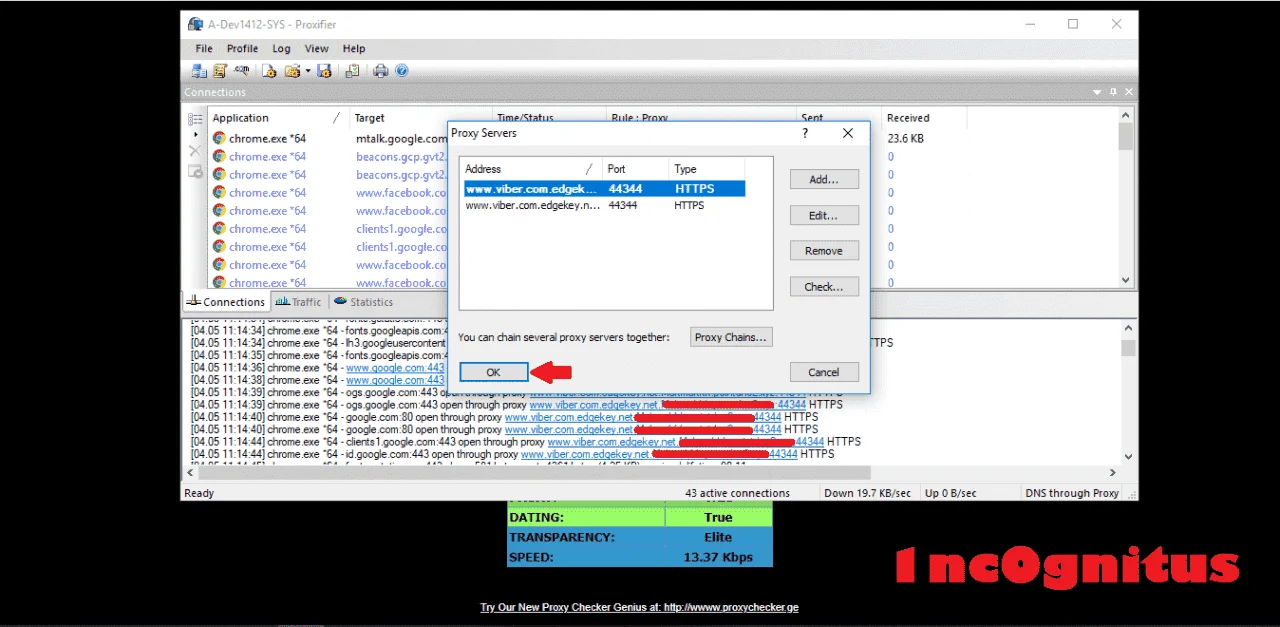The width and height of the screenshot is (1280, 627).
Task: Click the ? help button in dialog title
Action: tap(805, 133)
